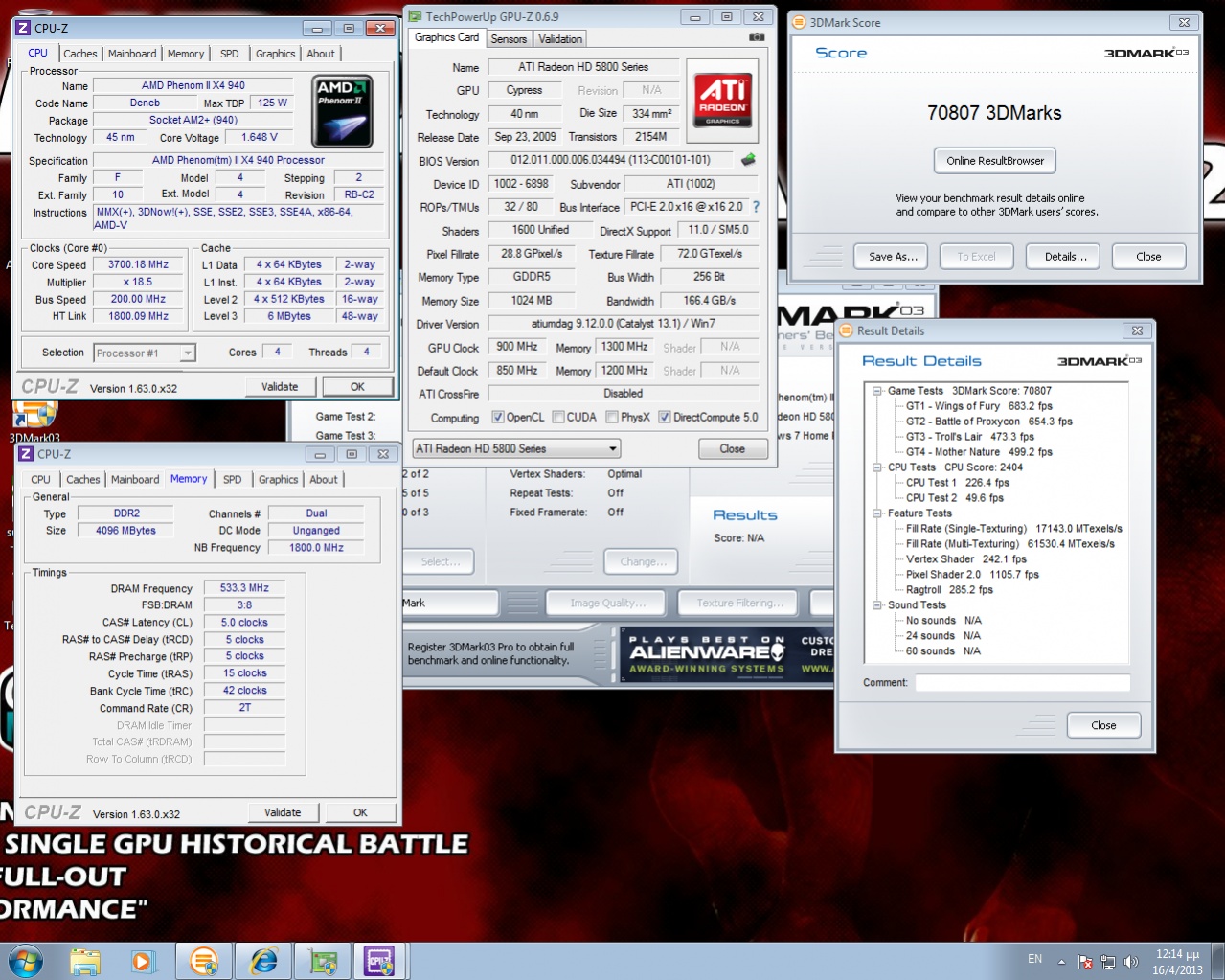Click the GPU-Z title bar app icon
Viewport: 1225px width, 980px height.
pos(416,16)
